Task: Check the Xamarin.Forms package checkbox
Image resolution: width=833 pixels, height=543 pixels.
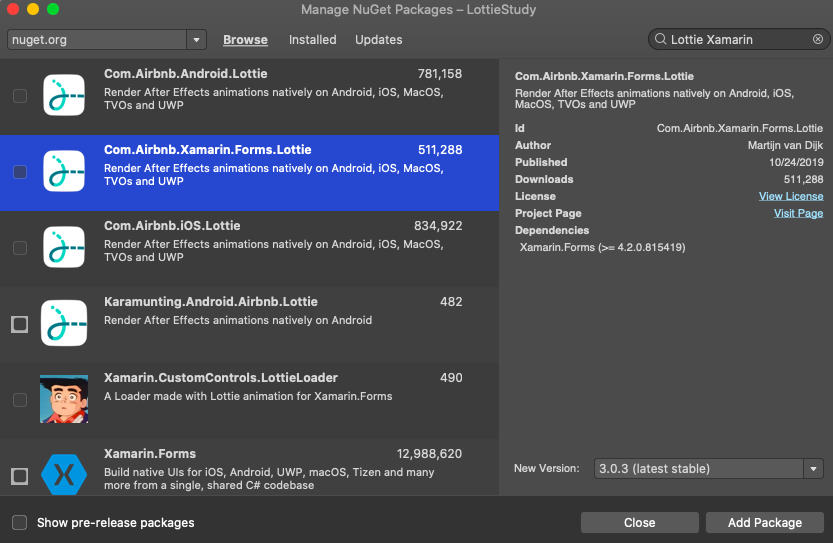Action: (20, 476)
